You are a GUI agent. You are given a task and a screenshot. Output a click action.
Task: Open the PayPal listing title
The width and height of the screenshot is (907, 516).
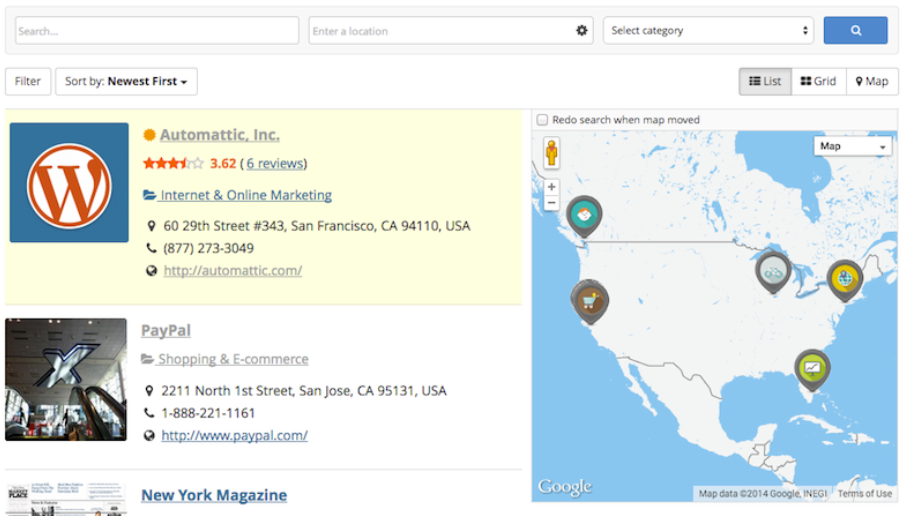tap(166, 330)
